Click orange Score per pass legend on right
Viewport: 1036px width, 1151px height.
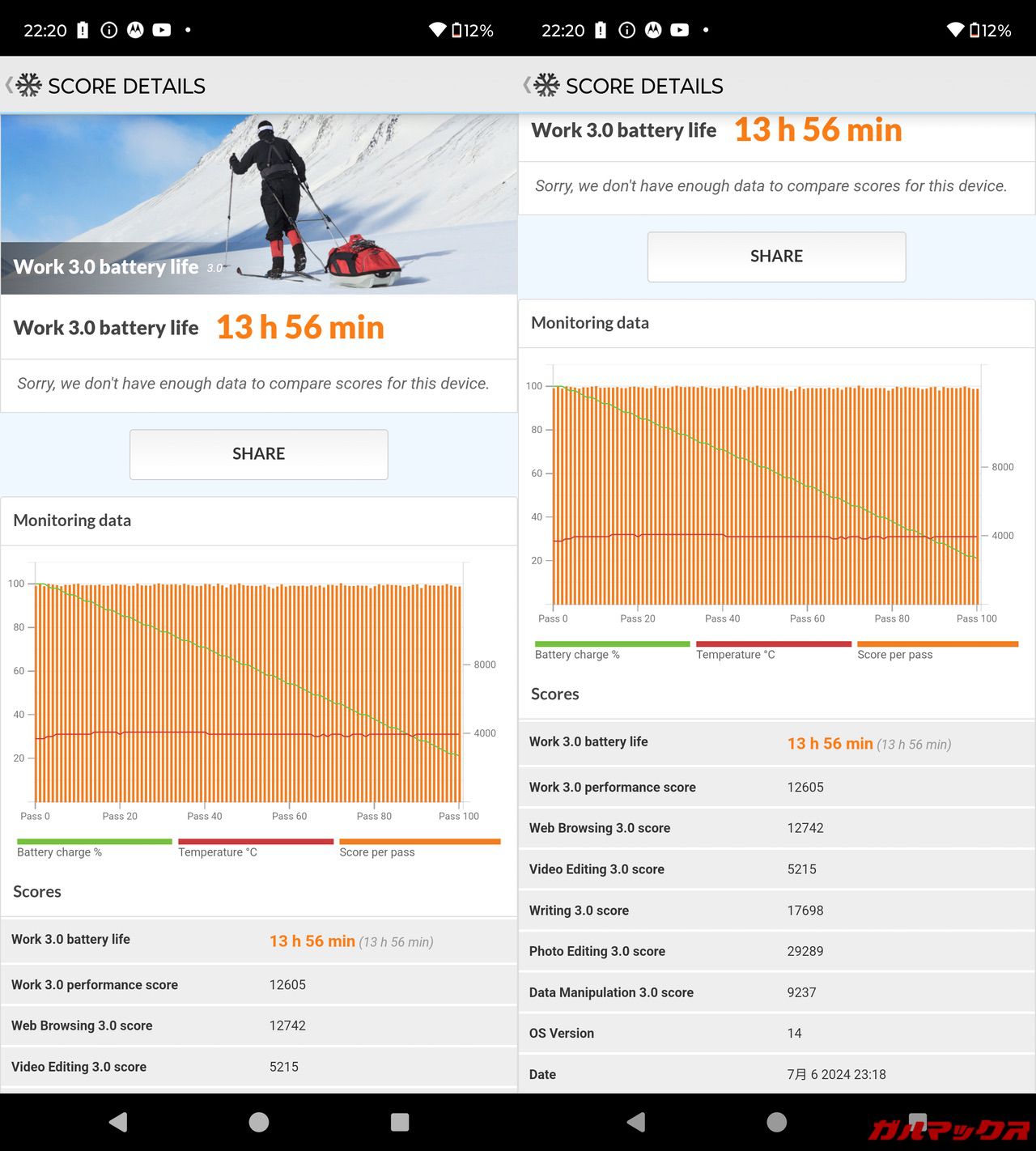coord(937,644)
